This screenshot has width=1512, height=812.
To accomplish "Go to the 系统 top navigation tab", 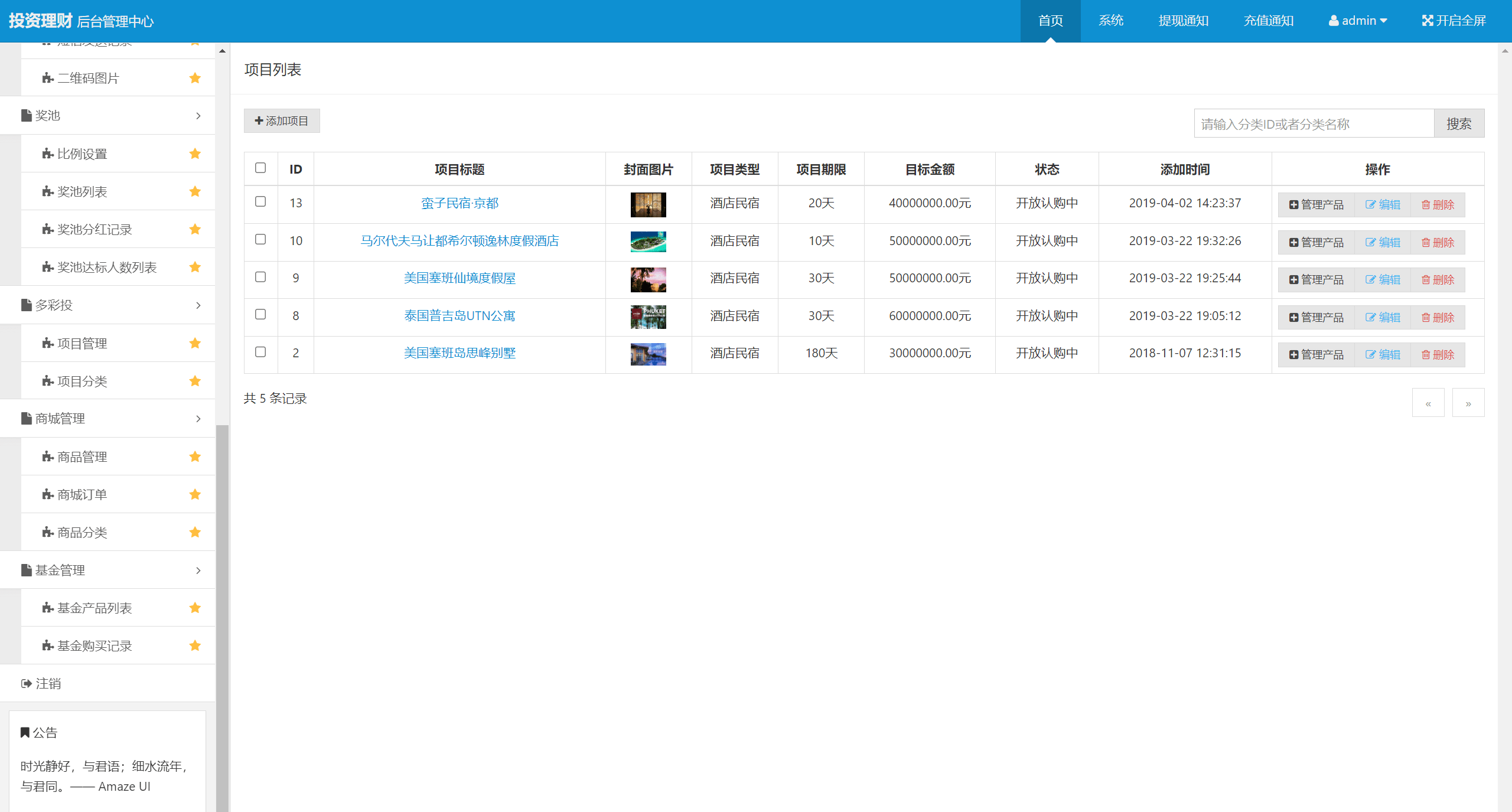I will 1110,21.
